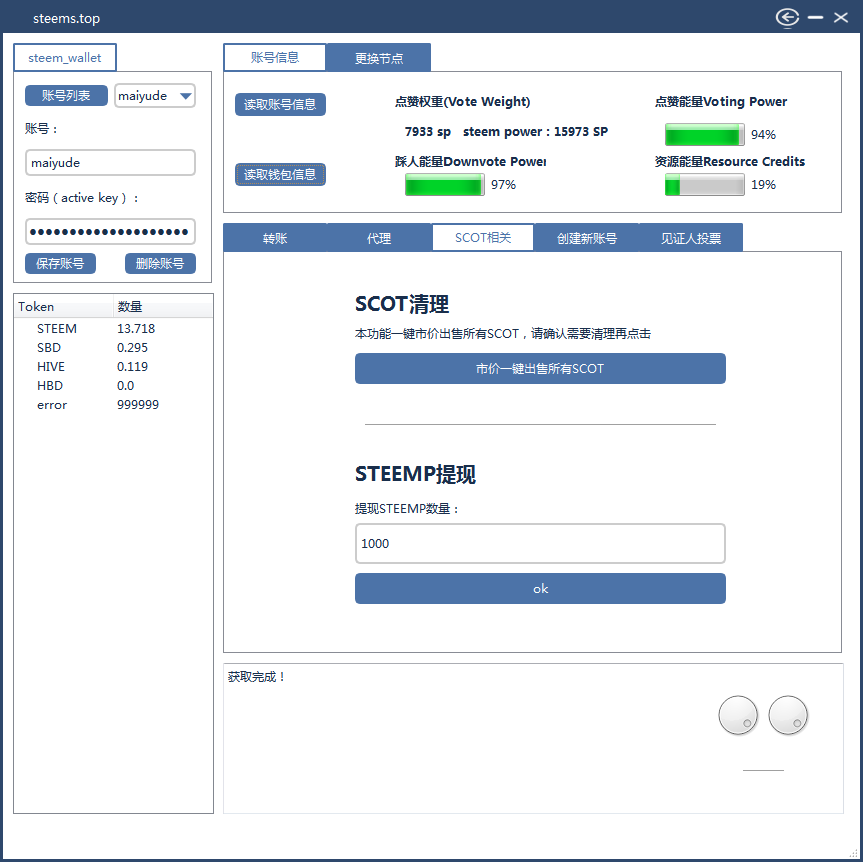Viewport: 863px width, 862px height.
Task: Click 市价一键出售所有SCOT button
Action: [540, 368]
